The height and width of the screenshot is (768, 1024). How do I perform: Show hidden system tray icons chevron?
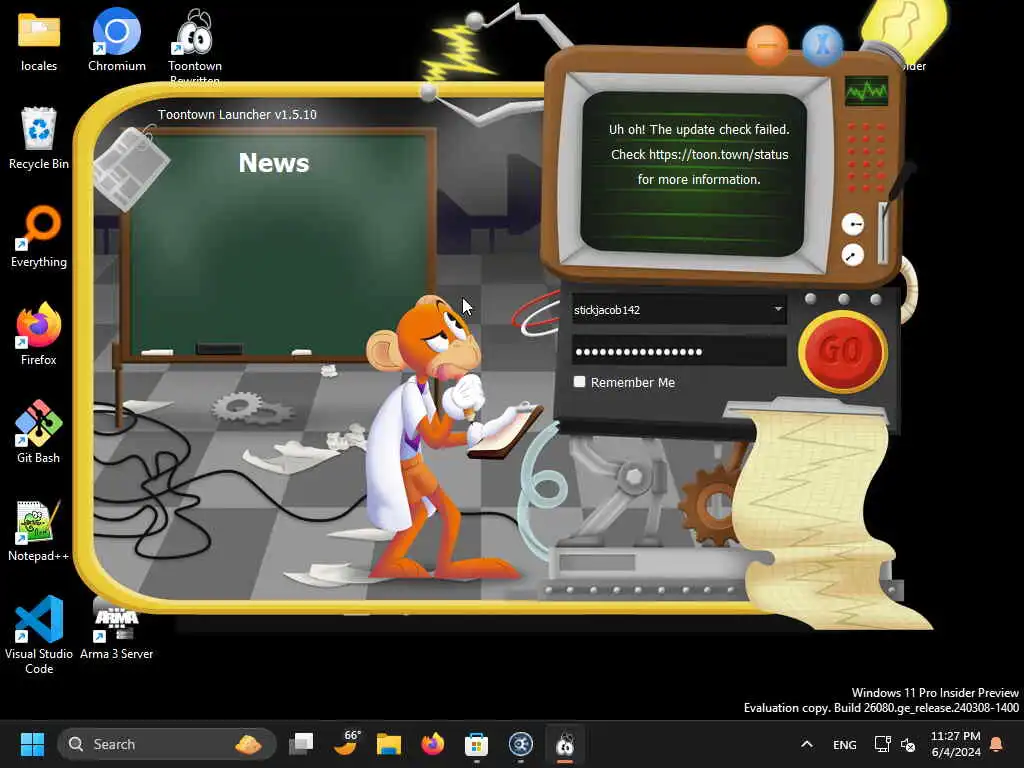[807, 744]
